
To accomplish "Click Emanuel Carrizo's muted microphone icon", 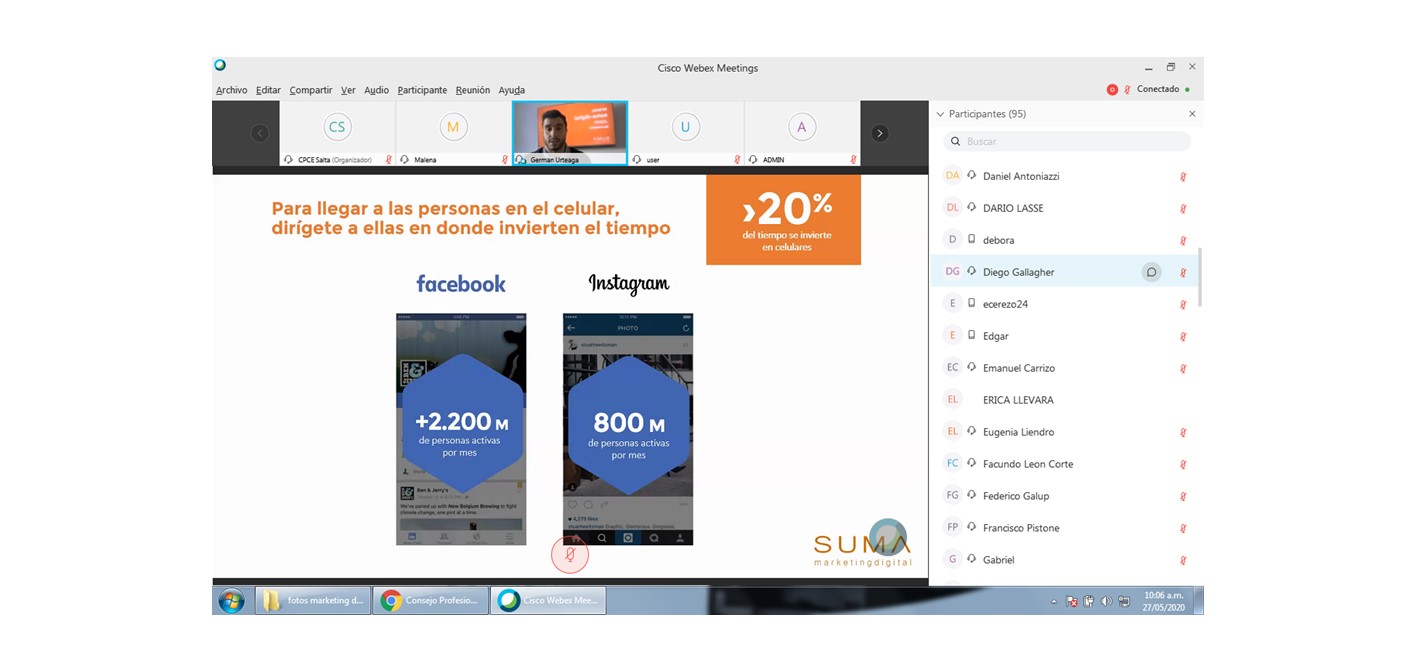I will [x=1183, y=369].
